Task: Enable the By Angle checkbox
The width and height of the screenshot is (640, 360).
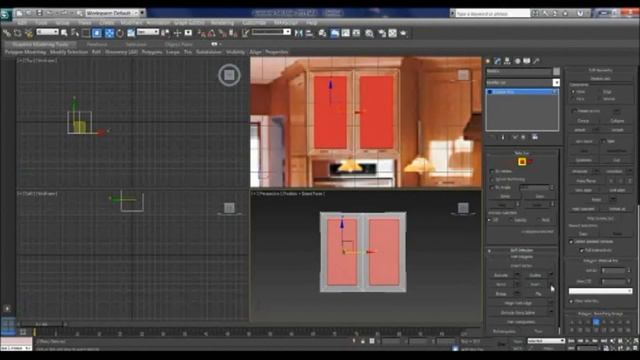Action: 492,188
